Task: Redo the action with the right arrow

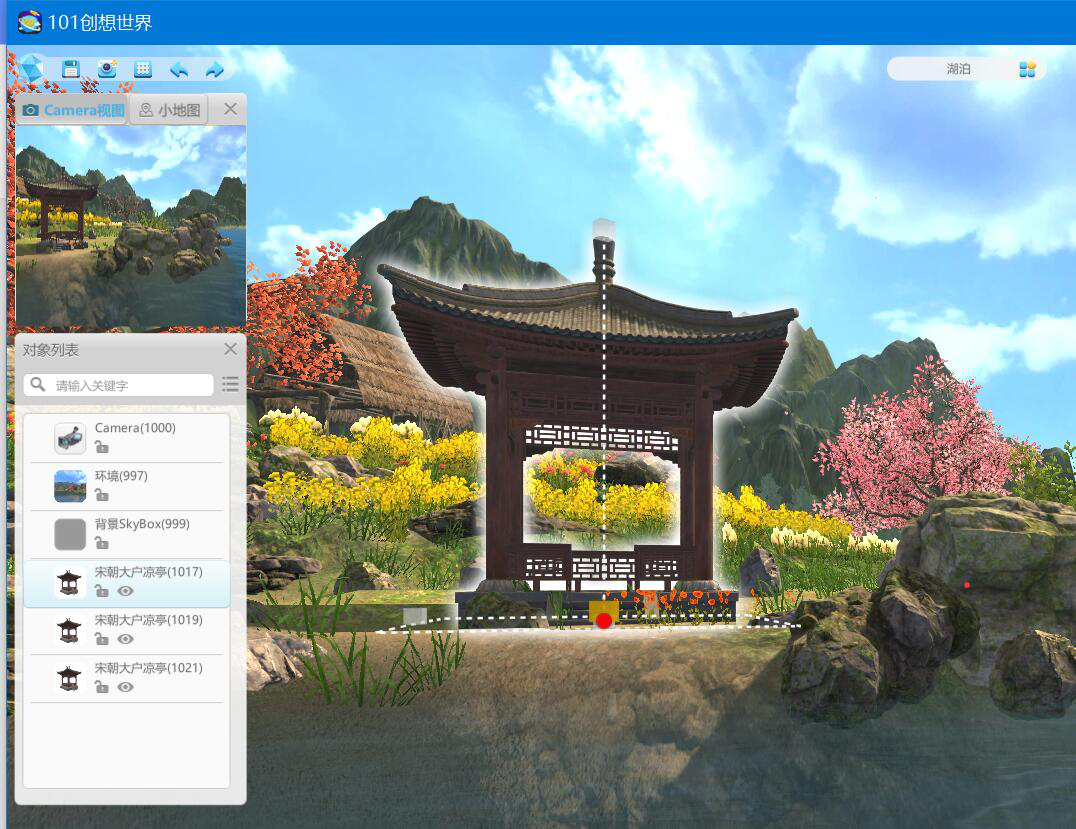Action: tap(215, 69)
